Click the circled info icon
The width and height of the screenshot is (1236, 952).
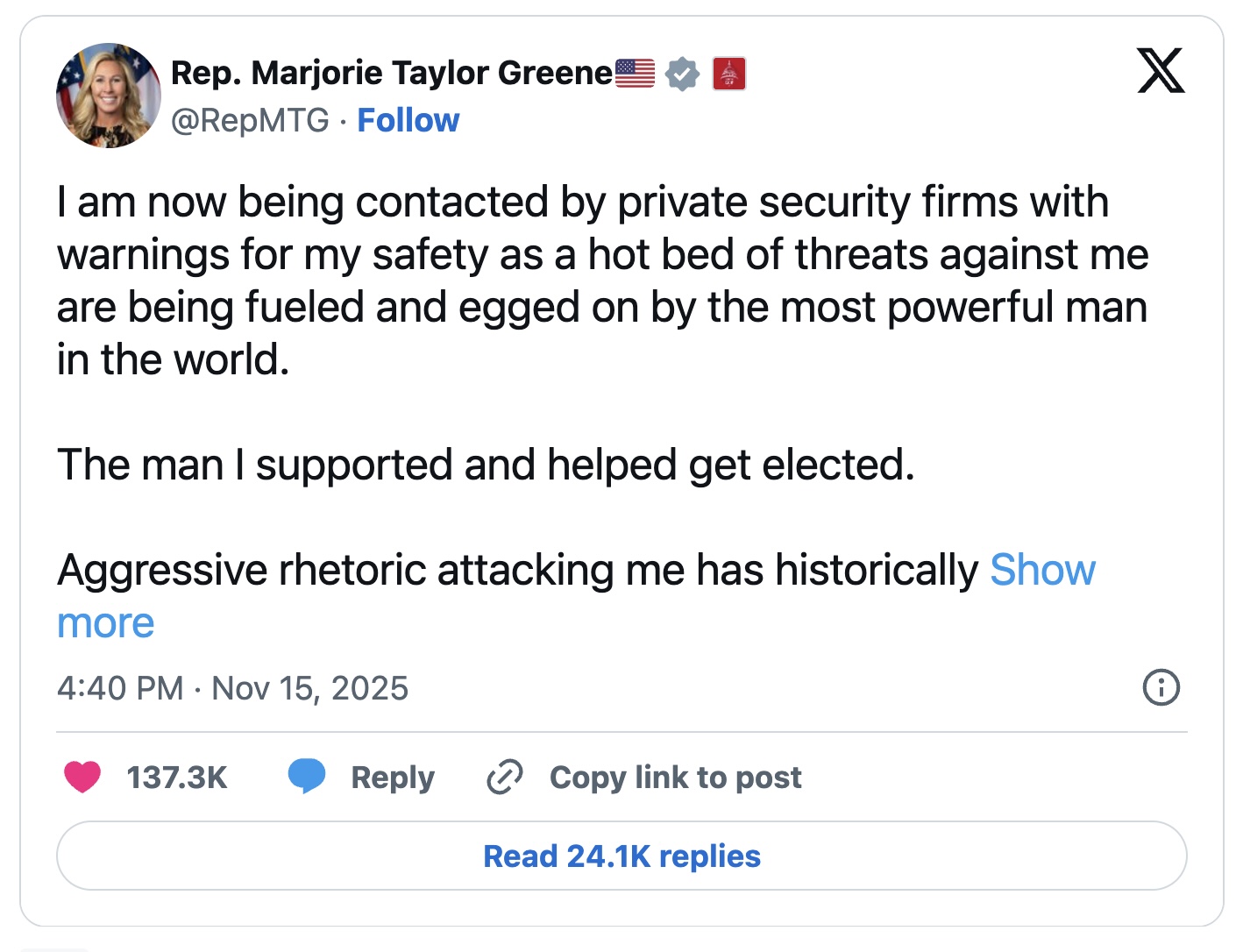click(x=1161, y=687)
